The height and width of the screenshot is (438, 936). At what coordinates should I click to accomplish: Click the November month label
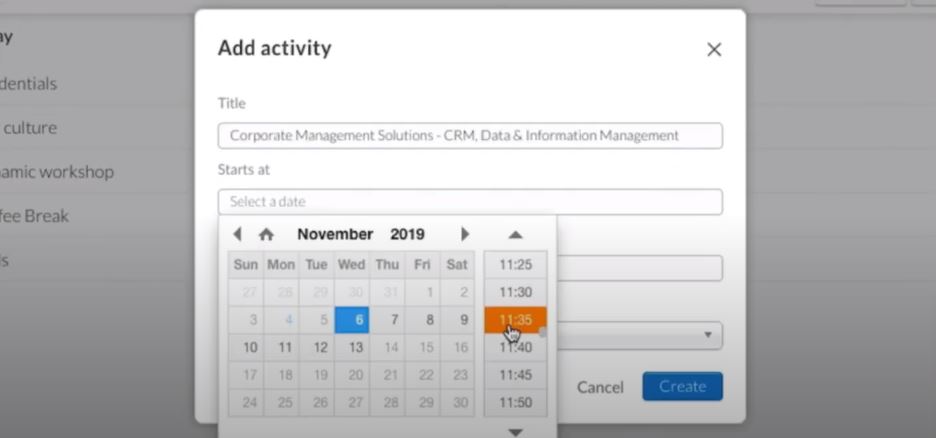335,234
